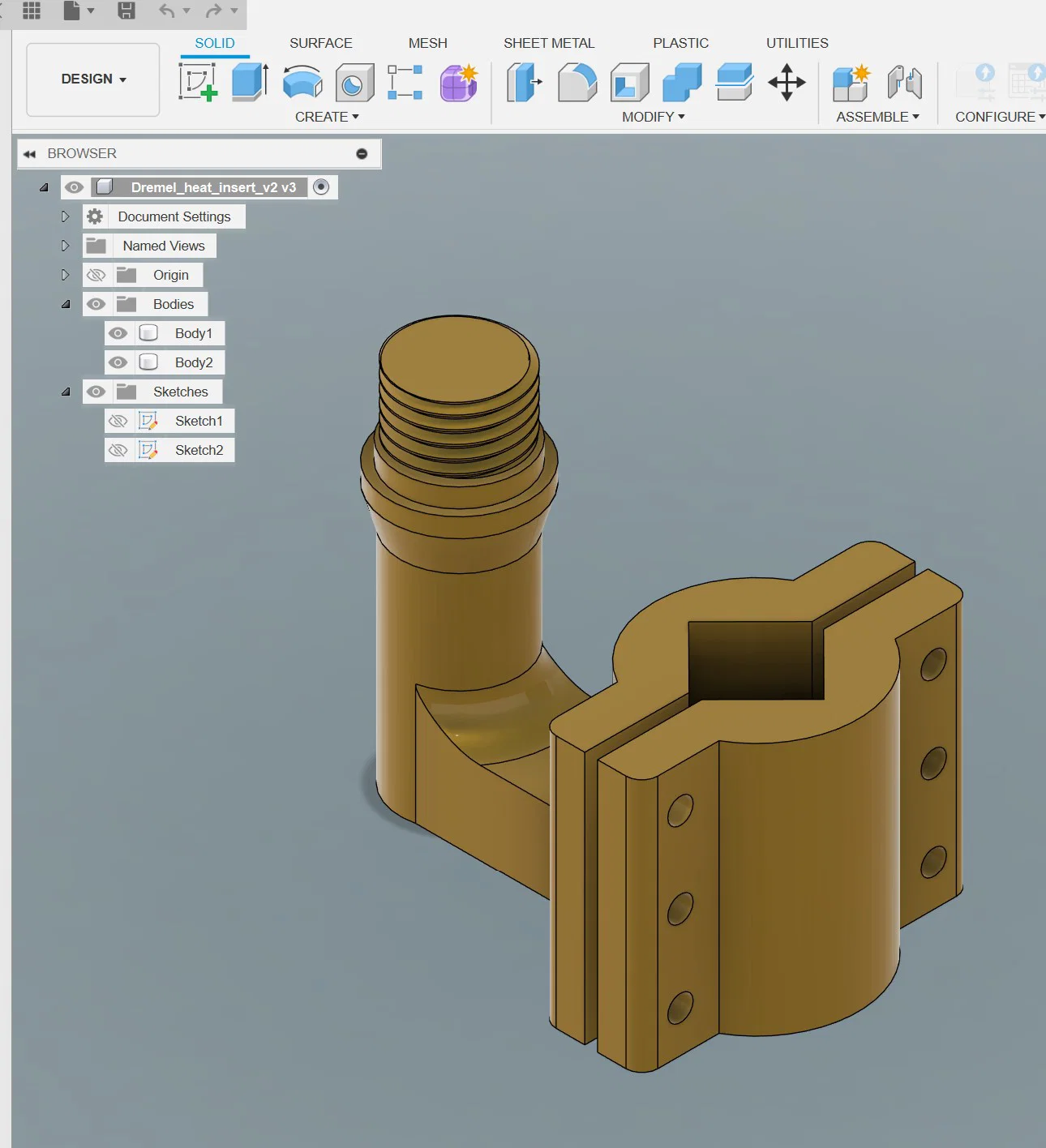Switch to the SURFACE tab

point(320,43)
